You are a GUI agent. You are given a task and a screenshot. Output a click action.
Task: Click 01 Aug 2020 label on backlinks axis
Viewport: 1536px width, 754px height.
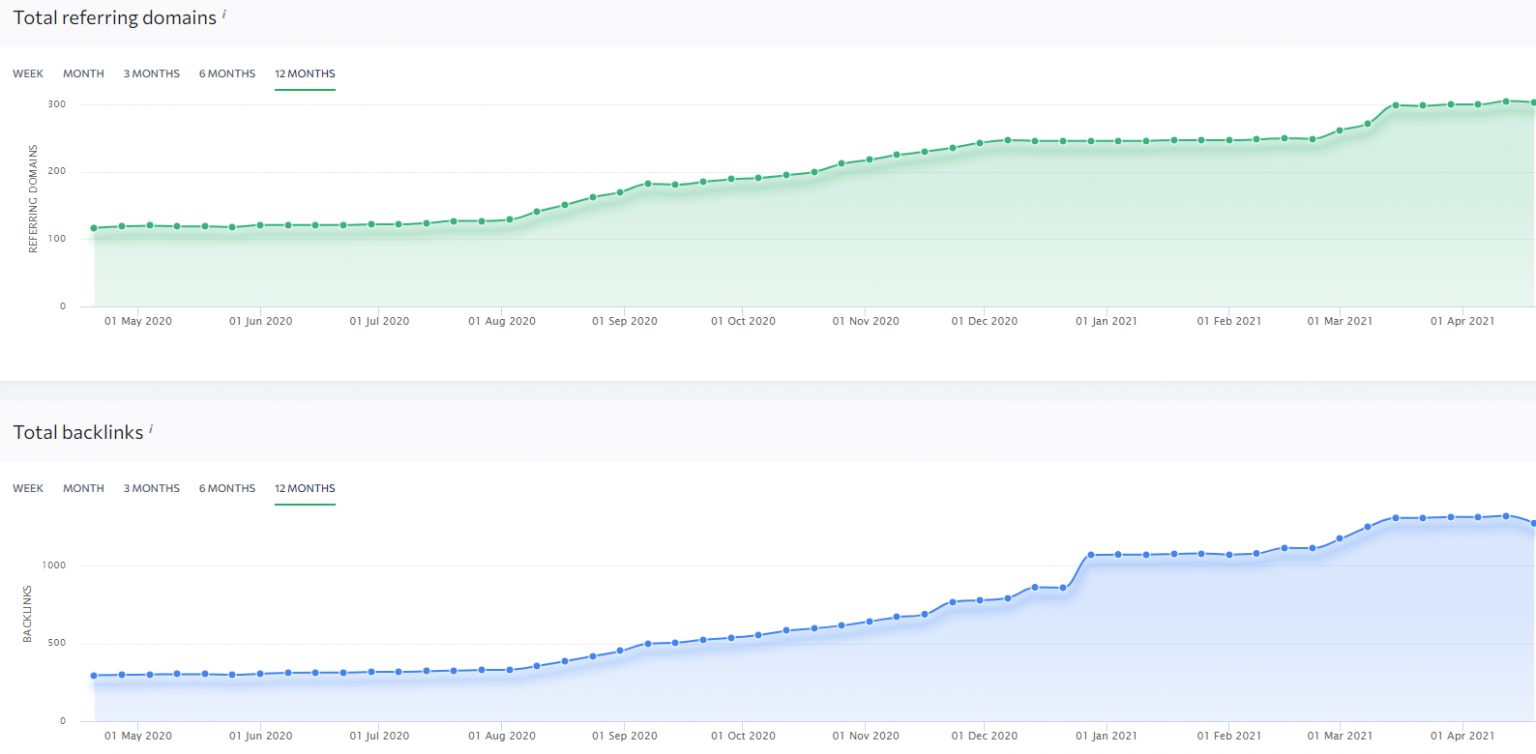(502, 737)
